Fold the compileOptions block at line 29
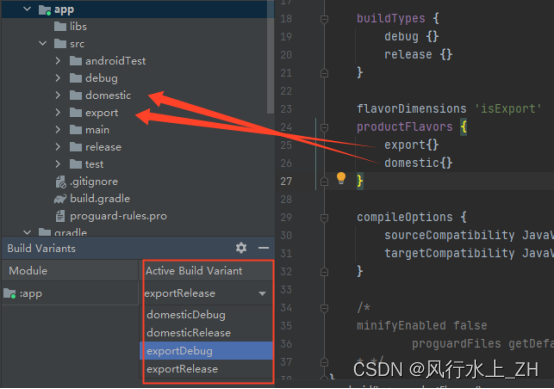This screenshot has height=389, width=554. point(324,218)
